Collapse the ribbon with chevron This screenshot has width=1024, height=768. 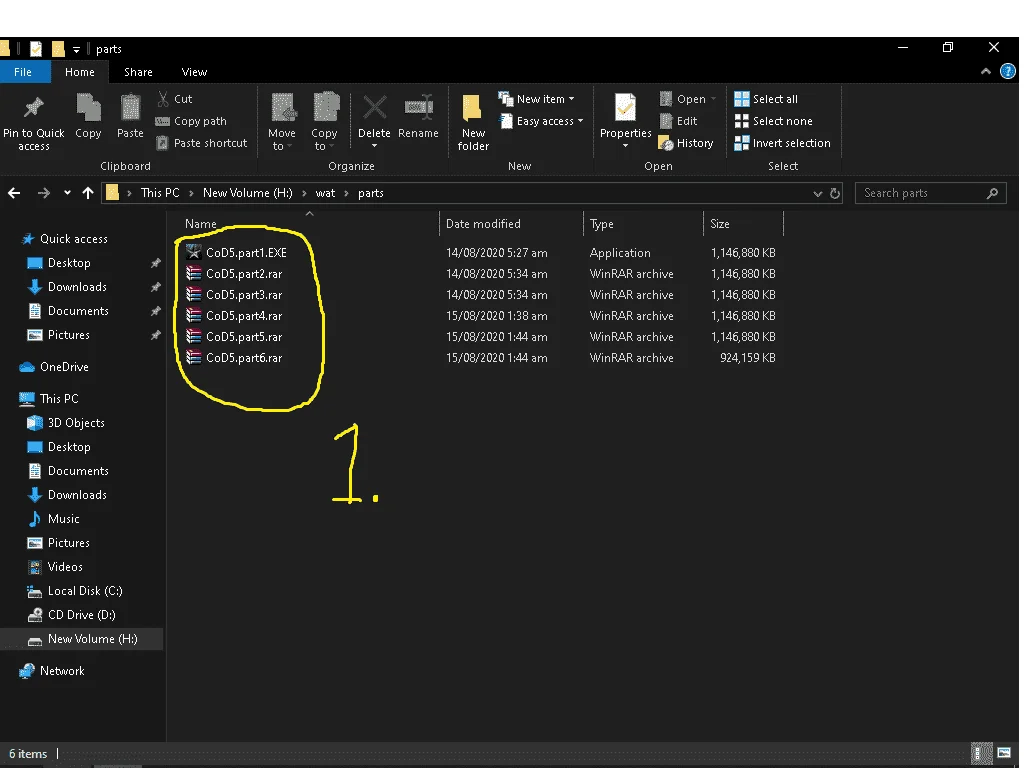coord(985,71)
